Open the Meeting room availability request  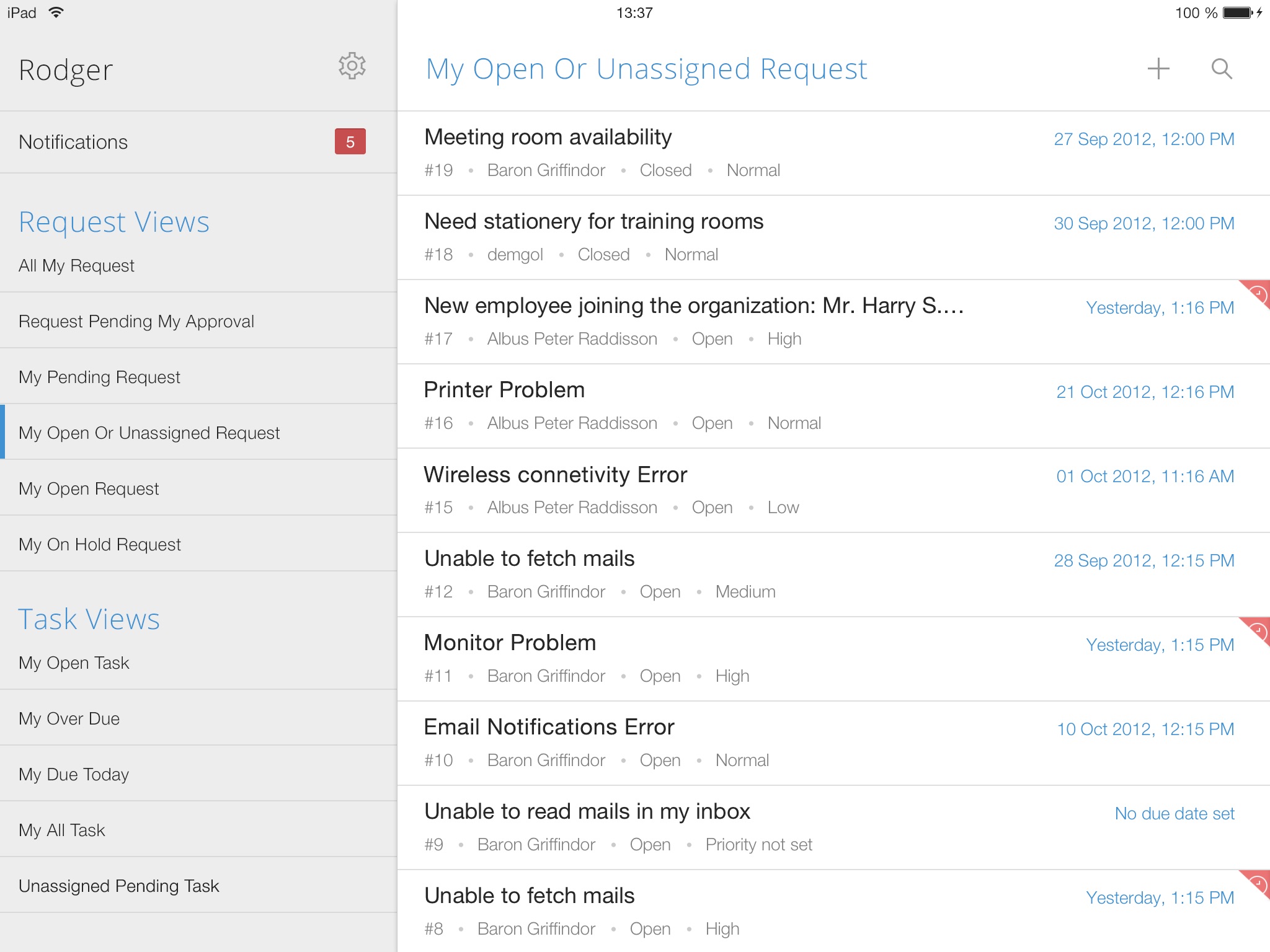[x=833, y=153]
